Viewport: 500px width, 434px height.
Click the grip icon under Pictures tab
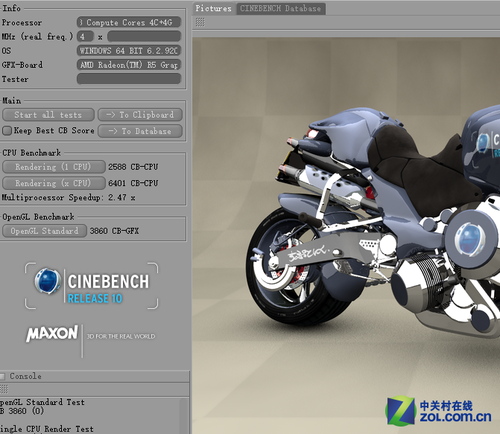point(200,22)
